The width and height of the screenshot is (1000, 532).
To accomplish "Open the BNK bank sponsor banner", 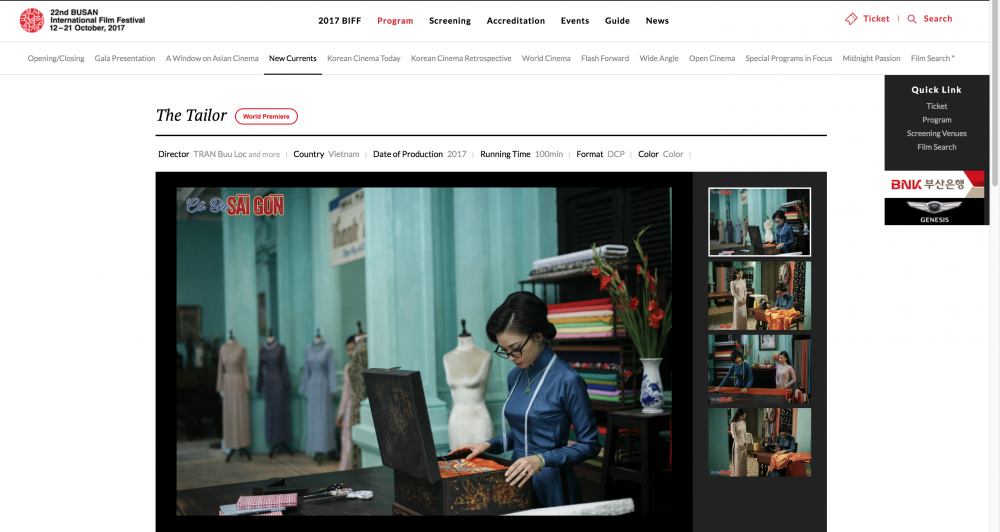I will 936,185.
